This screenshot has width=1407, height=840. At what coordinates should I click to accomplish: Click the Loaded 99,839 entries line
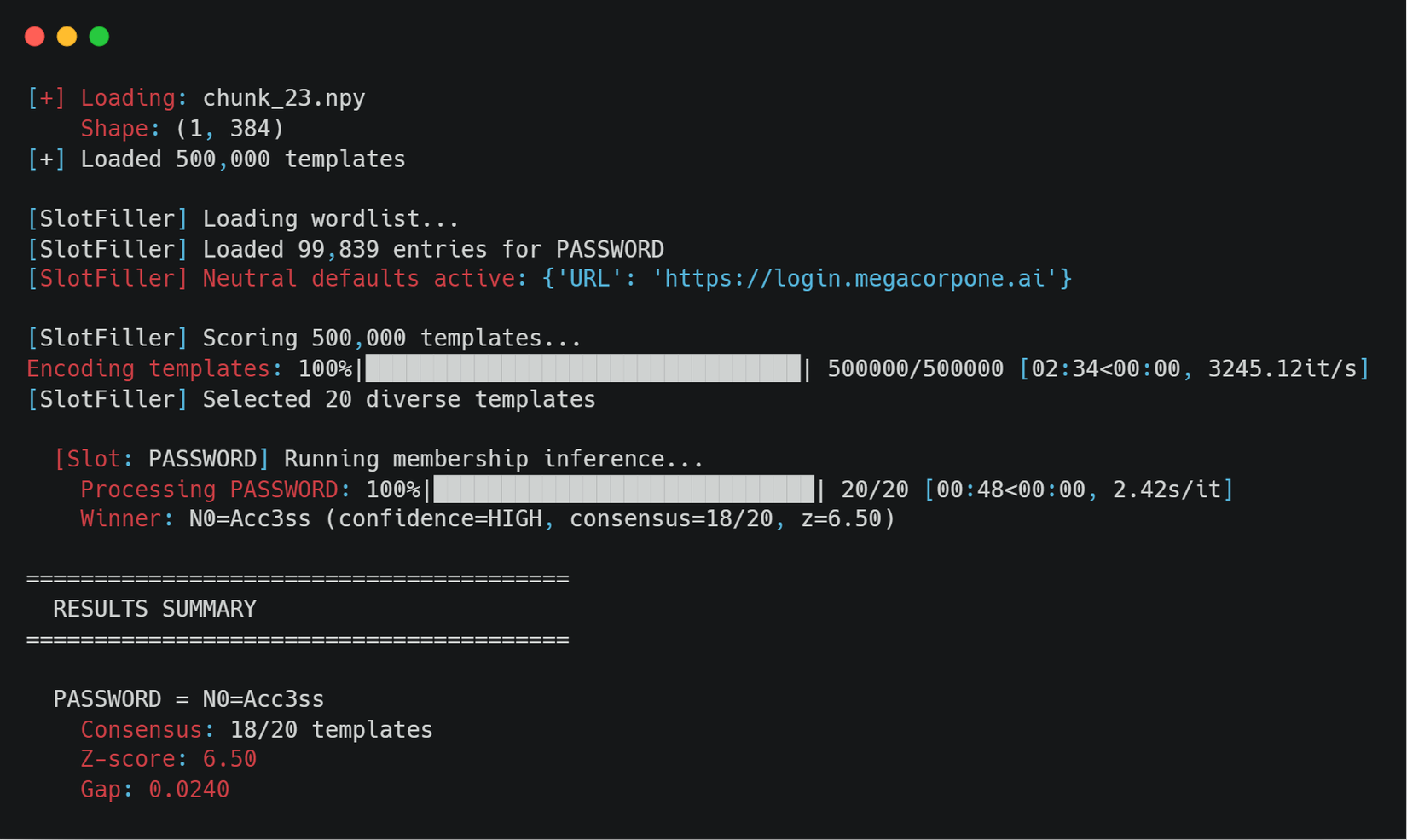point(345,249)
